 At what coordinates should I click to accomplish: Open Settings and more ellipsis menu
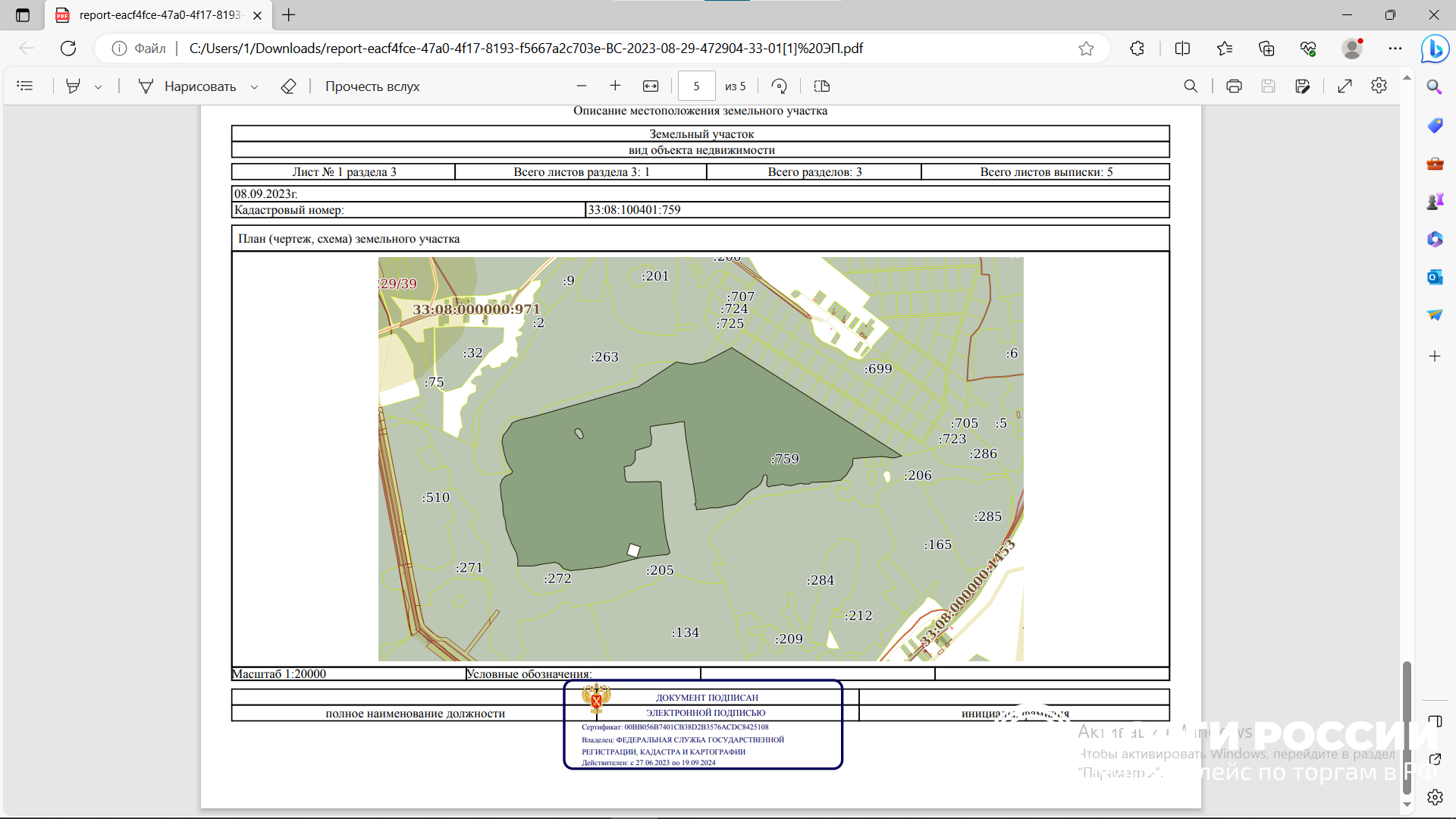pyautogui.click(x=1395, y=49)
